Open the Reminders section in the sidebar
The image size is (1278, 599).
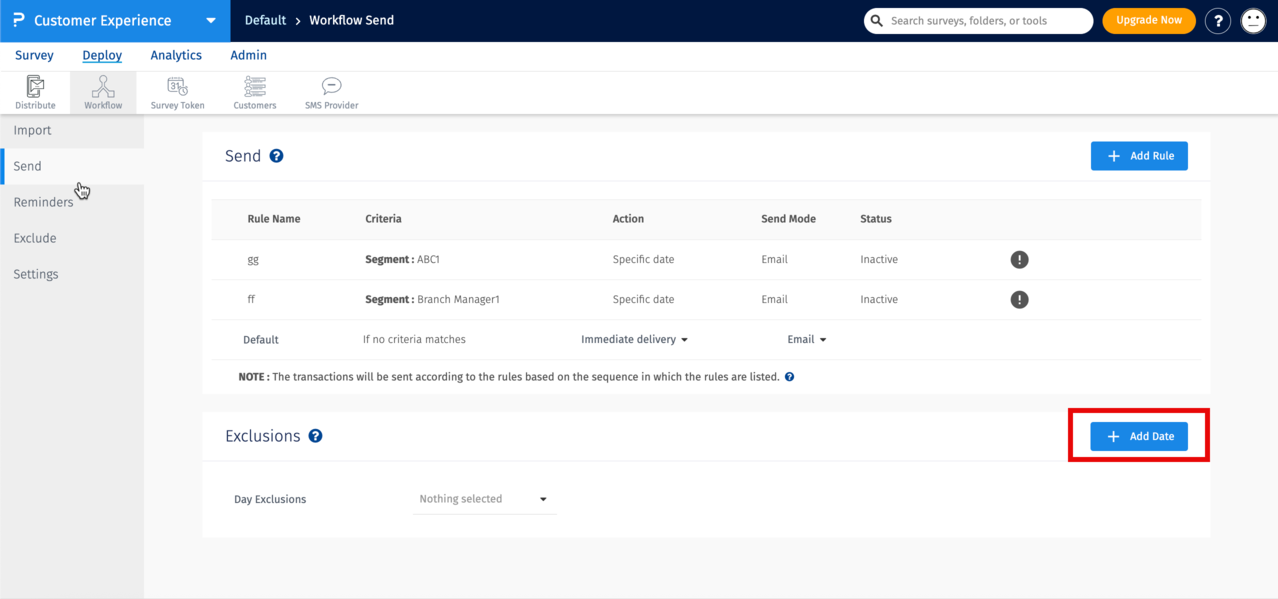[44, 201]
